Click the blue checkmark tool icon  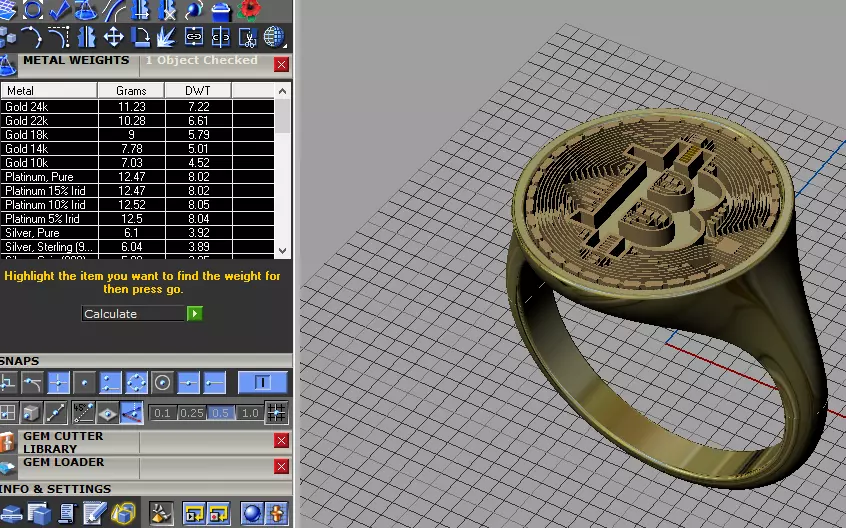58,10
